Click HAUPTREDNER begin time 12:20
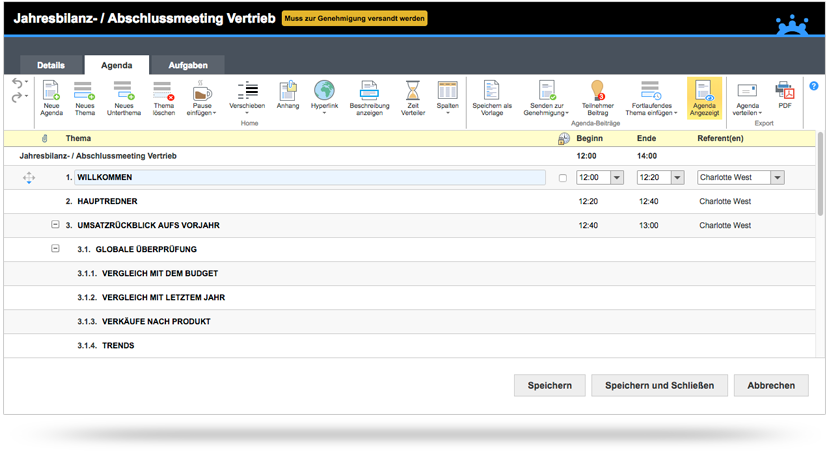The image size is (829, 454). [x=588, y=201]
